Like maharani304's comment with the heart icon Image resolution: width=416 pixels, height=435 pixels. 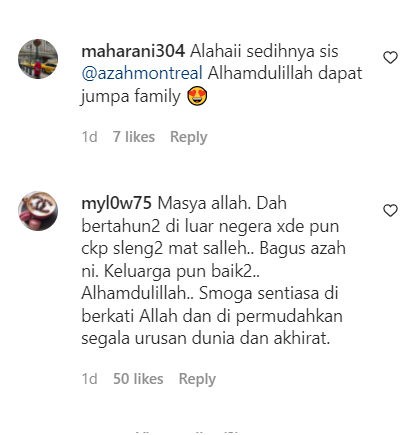coord(390,58)
